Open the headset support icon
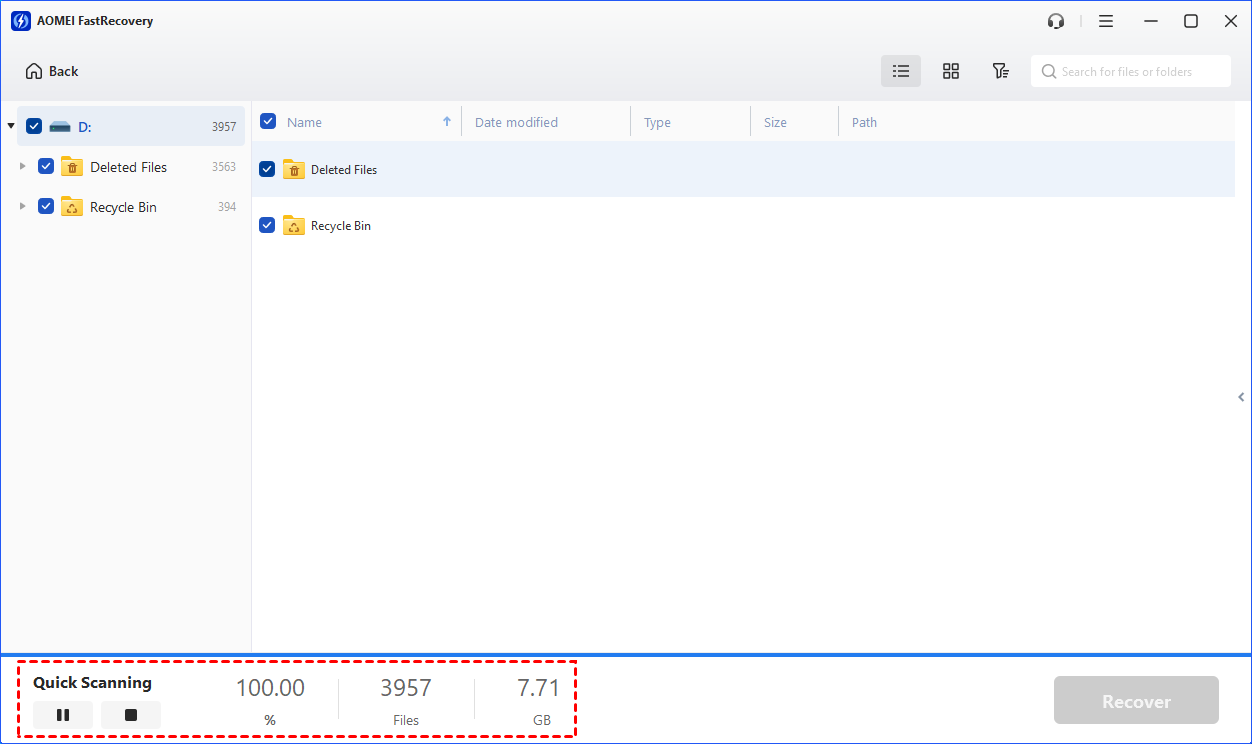Screen dimensions: 1252x744 pyautogui.click(x=1055, y=21)
